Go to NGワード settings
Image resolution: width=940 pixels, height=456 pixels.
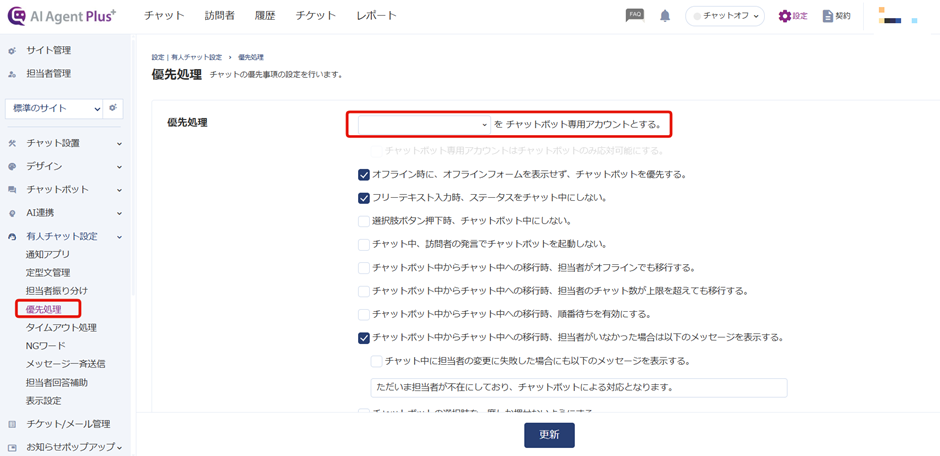46,346
